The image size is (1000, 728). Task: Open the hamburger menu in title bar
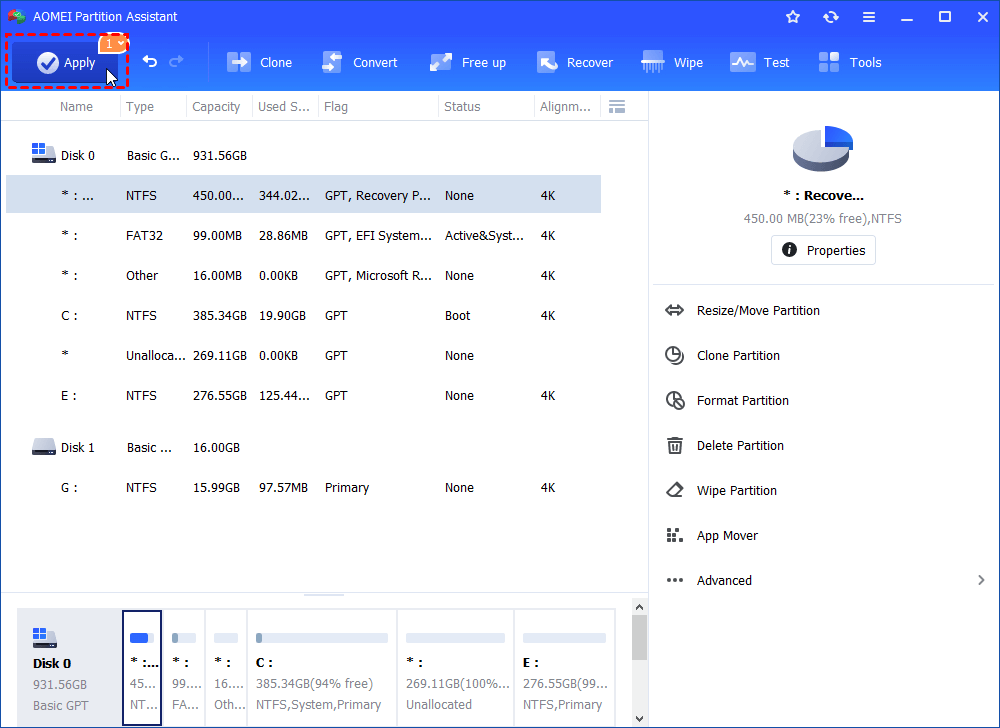(869, 17)
